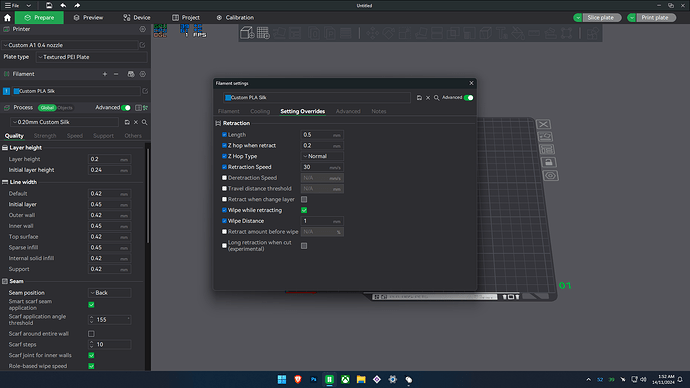The height and width of the screenshot is (388, 690).
Task: Open the Device tab
Action: pyautogui.click(x=137, y=18)
